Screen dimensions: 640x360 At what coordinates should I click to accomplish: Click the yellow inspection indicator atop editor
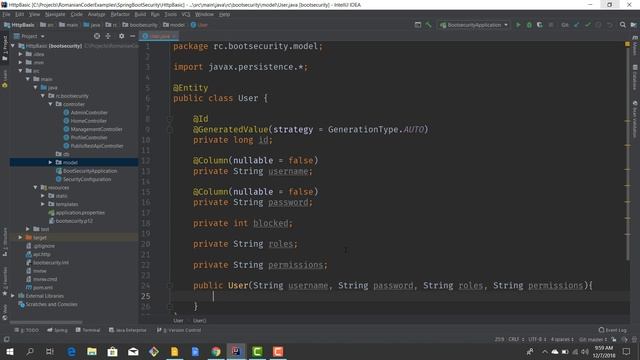[x=627, y=44]
